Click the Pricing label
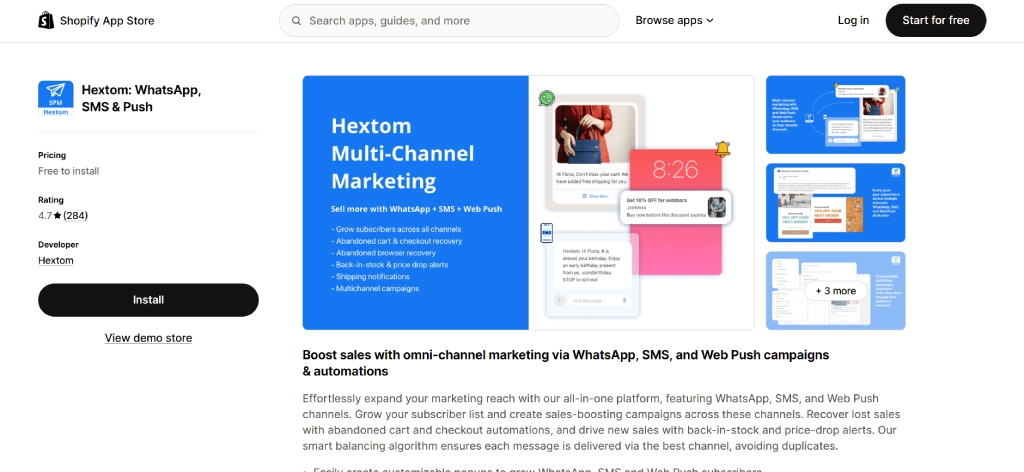Image resolution: width=1024 pixels, height=472 pixels. (x=52, y=155)
